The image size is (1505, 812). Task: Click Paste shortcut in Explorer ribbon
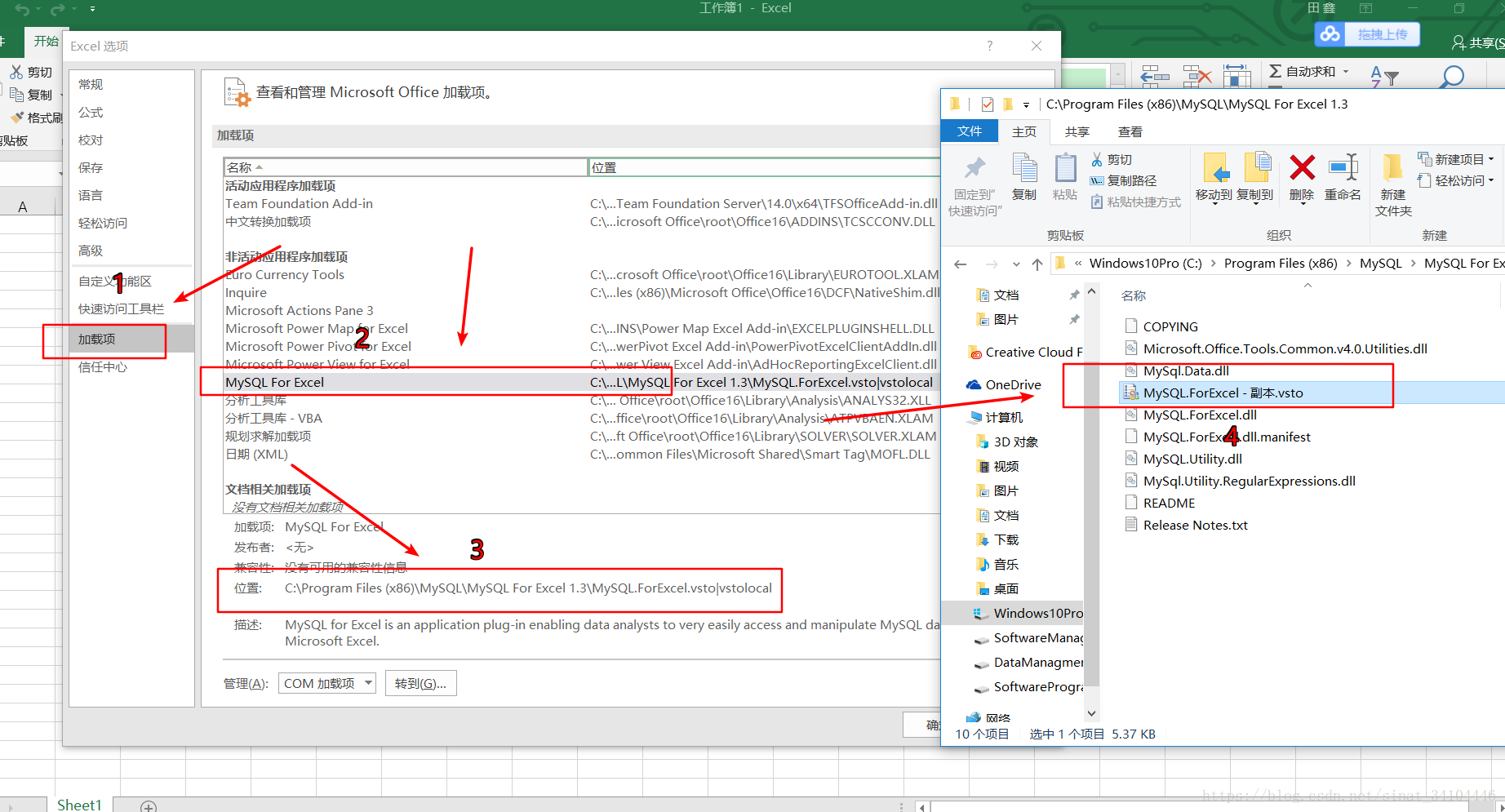coord(1136,202)
